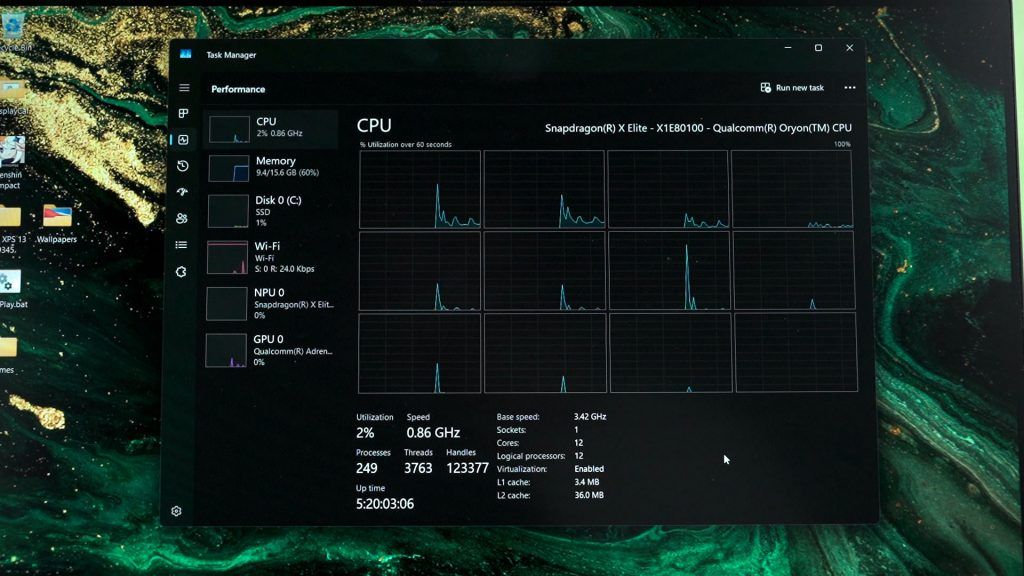Image resolution: width=1024 pixels, height=576 pixels.
Task: Open the App history page icon
Action: click(183, 166)
